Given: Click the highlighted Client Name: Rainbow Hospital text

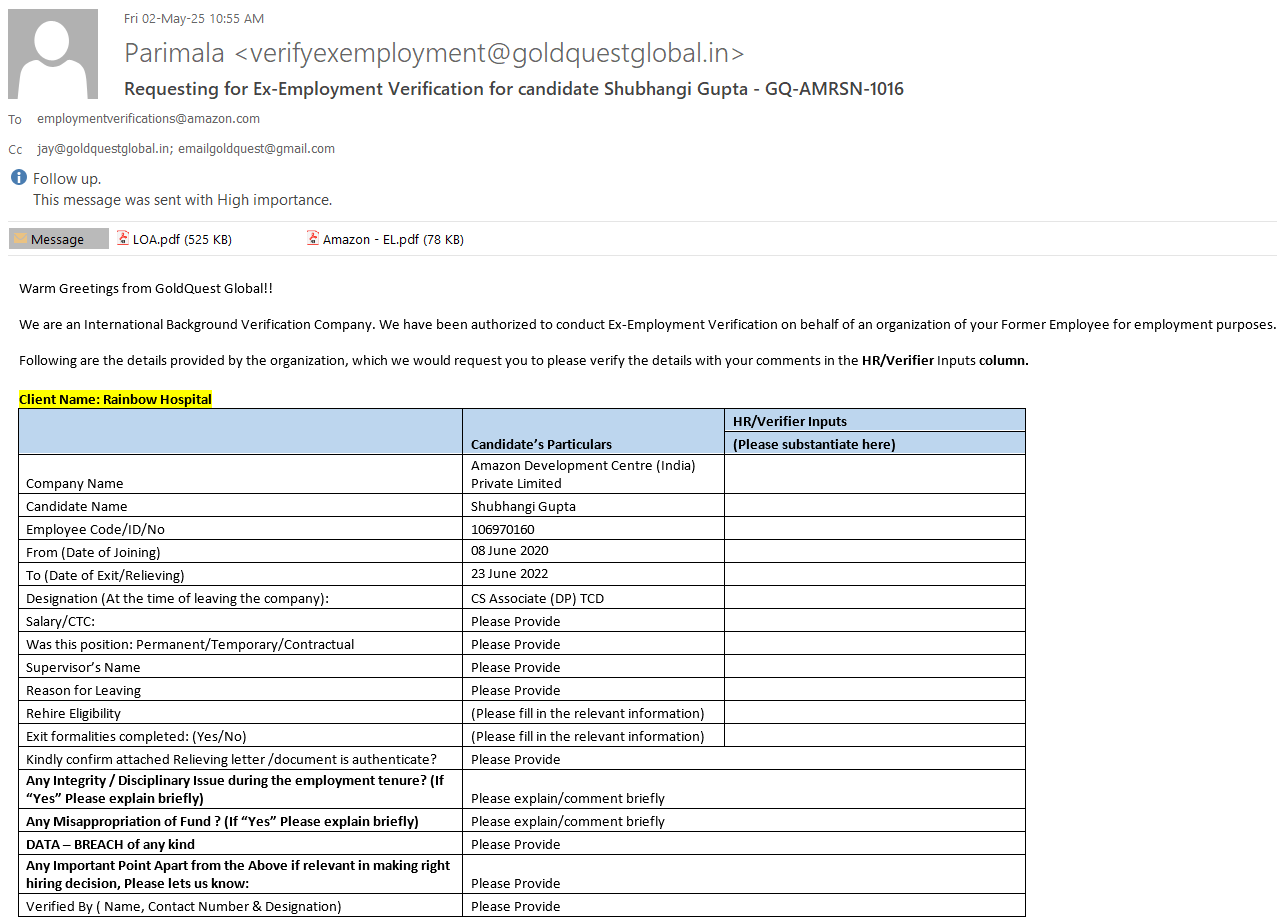Looking at the screenshot, I should click(115, 399).
